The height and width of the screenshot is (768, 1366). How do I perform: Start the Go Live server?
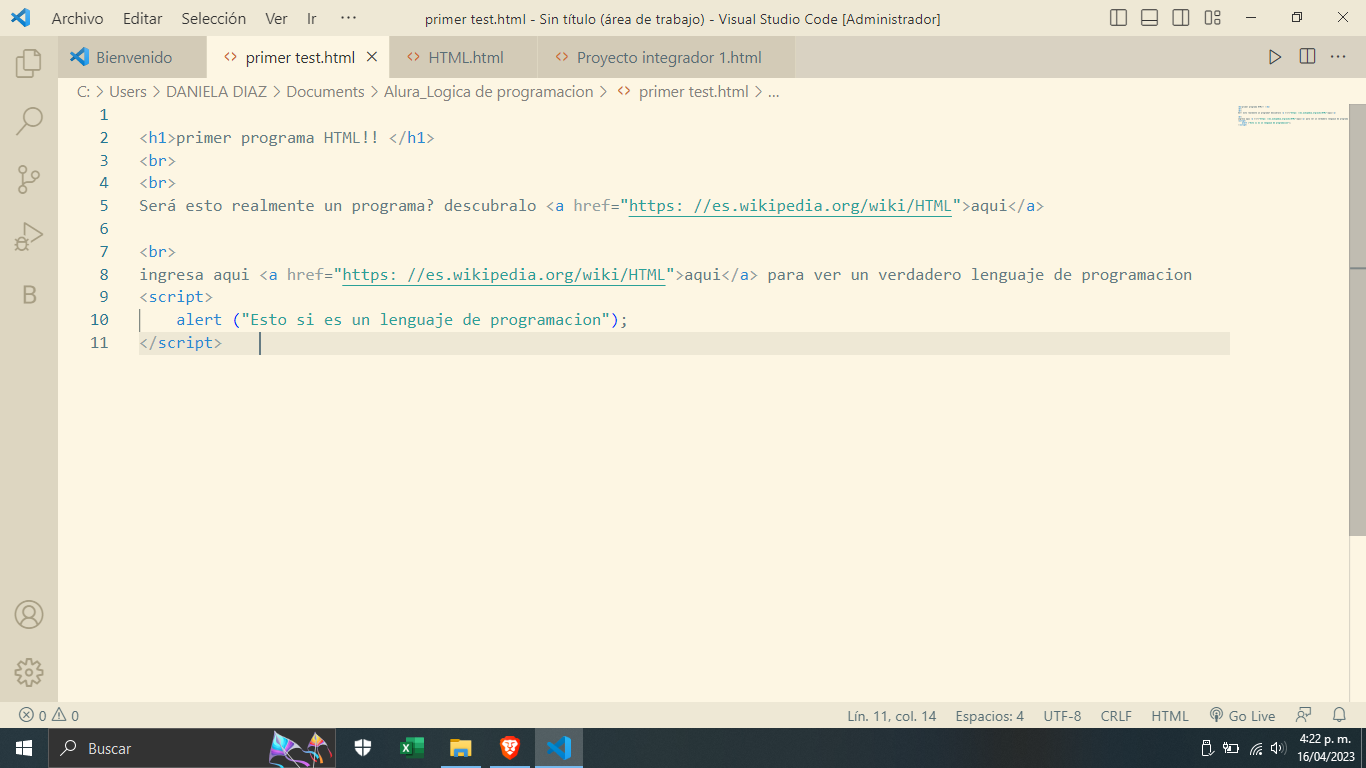[x=1242, y=715]
